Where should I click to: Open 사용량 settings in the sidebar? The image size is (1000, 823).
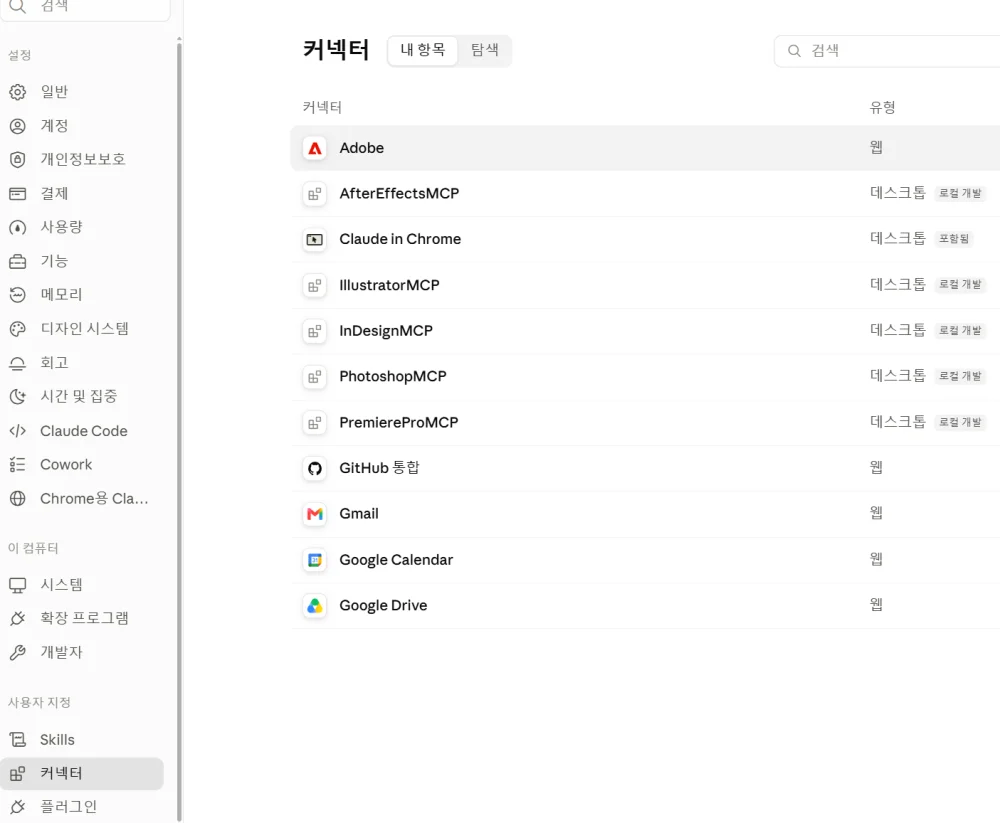(82, 227)
